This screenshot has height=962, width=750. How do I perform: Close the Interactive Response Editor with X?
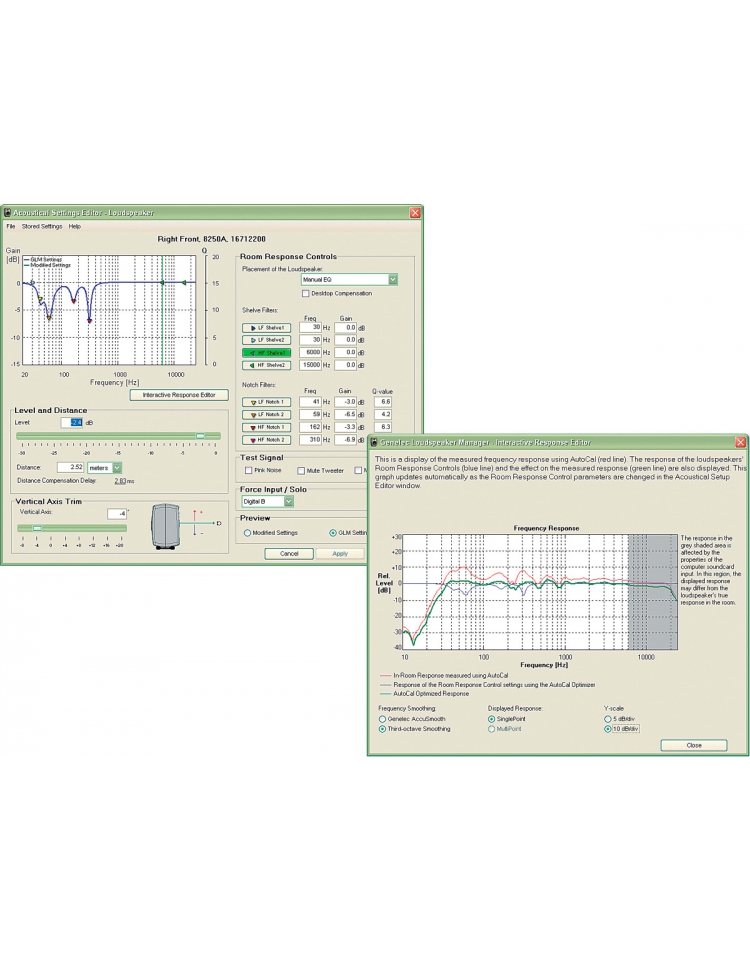pyautogui.click(x=741, y=442)
